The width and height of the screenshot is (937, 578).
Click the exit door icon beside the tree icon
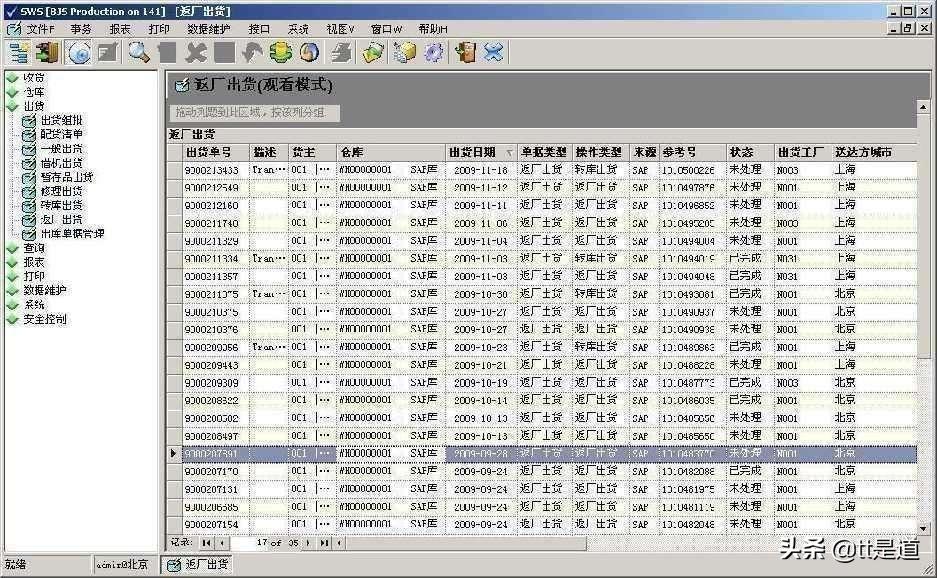[x=47, y=53]
